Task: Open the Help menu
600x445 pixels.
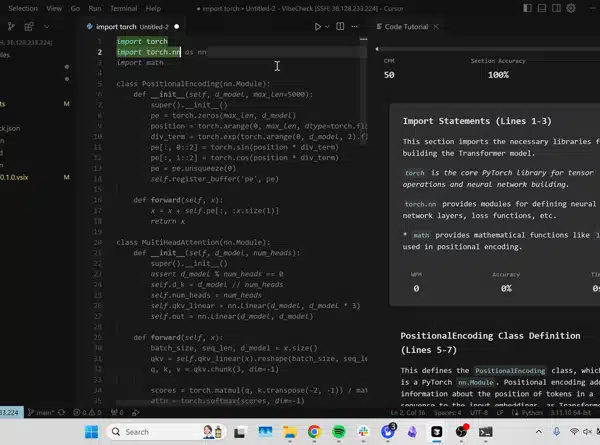Action: [153, 8]
